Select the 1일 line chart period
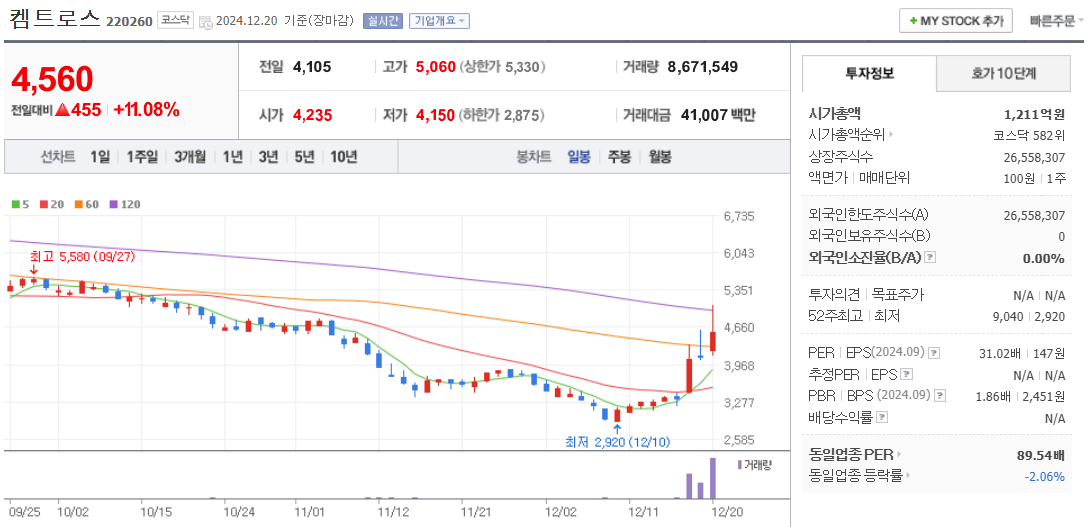This screenshot has width=1090, height=527. click(100, 157)
